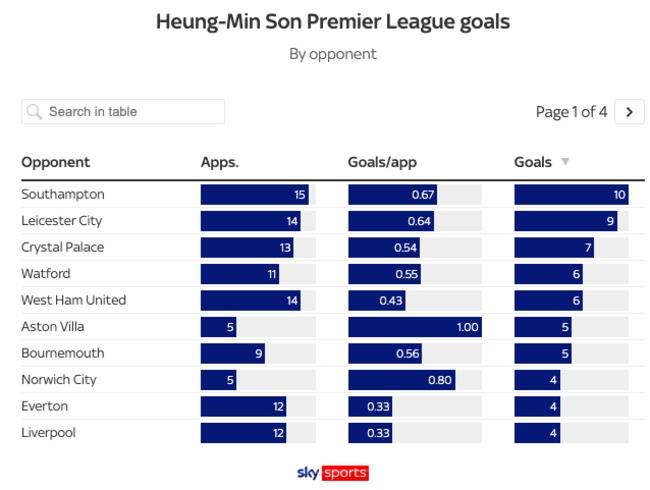Click West Ham United row label
This screenshot has height=490, width=650.
(x=74, y=300)
